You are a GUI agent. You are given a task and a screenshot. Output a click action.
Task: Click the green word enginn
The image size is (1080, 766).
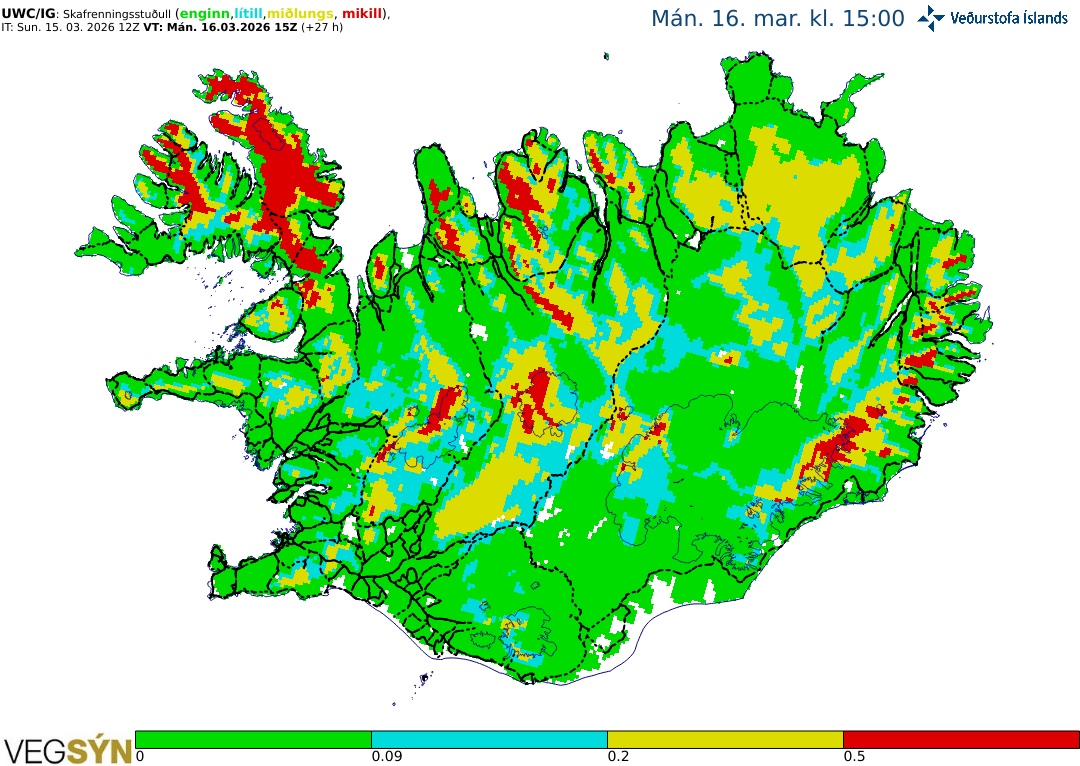tap(205, 14)
